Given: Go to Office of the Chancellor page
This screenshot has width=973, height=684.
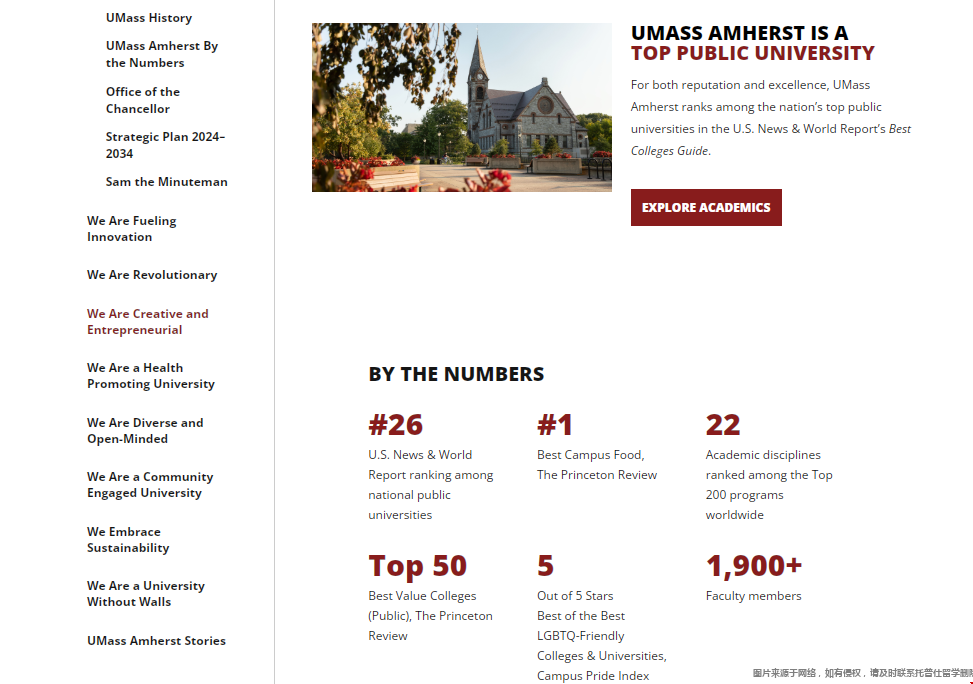Looking at the screenshot, I should (143, 100).
